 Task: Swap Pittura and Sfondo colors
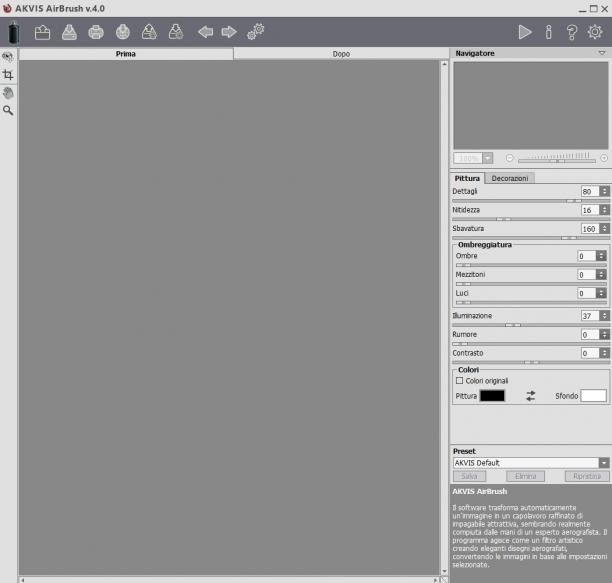click(x=530, y=396)
